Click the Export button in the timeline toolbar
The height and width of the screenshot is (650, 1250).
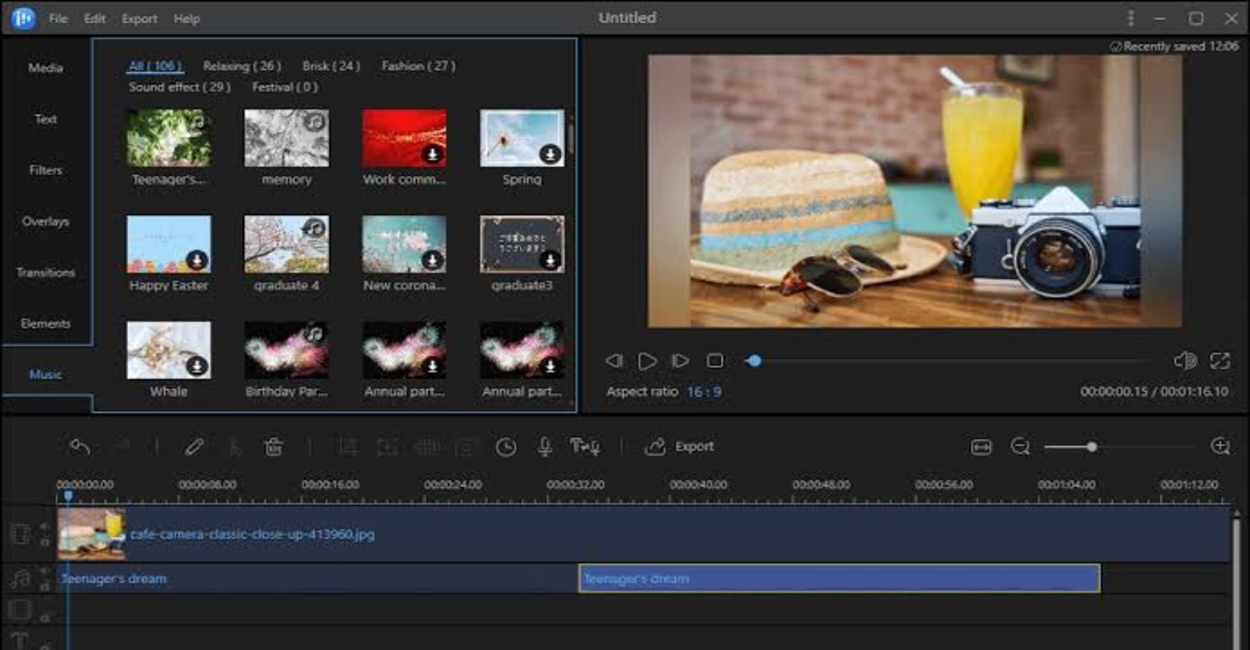[x=680, y=447]
